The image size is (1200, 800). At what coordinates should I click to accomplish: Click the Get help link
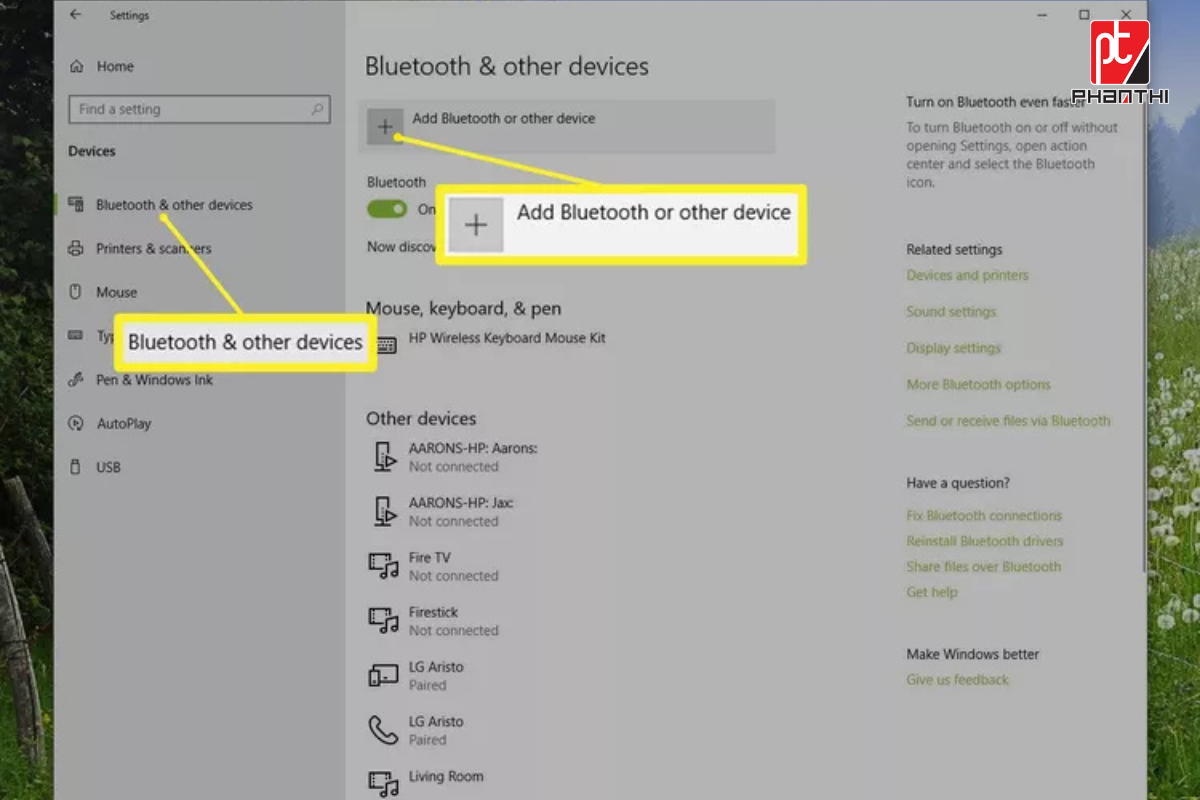932,592
